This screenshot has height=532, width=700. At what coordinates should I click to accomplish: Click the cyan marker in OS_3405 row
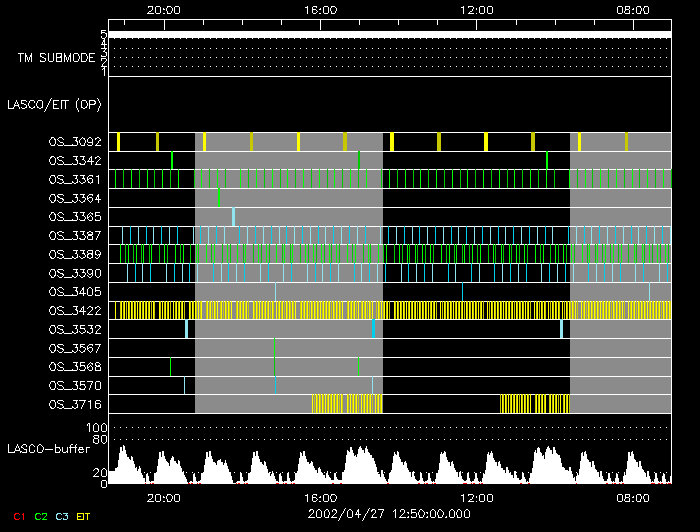pyautogui.click(x=462, y=292)
